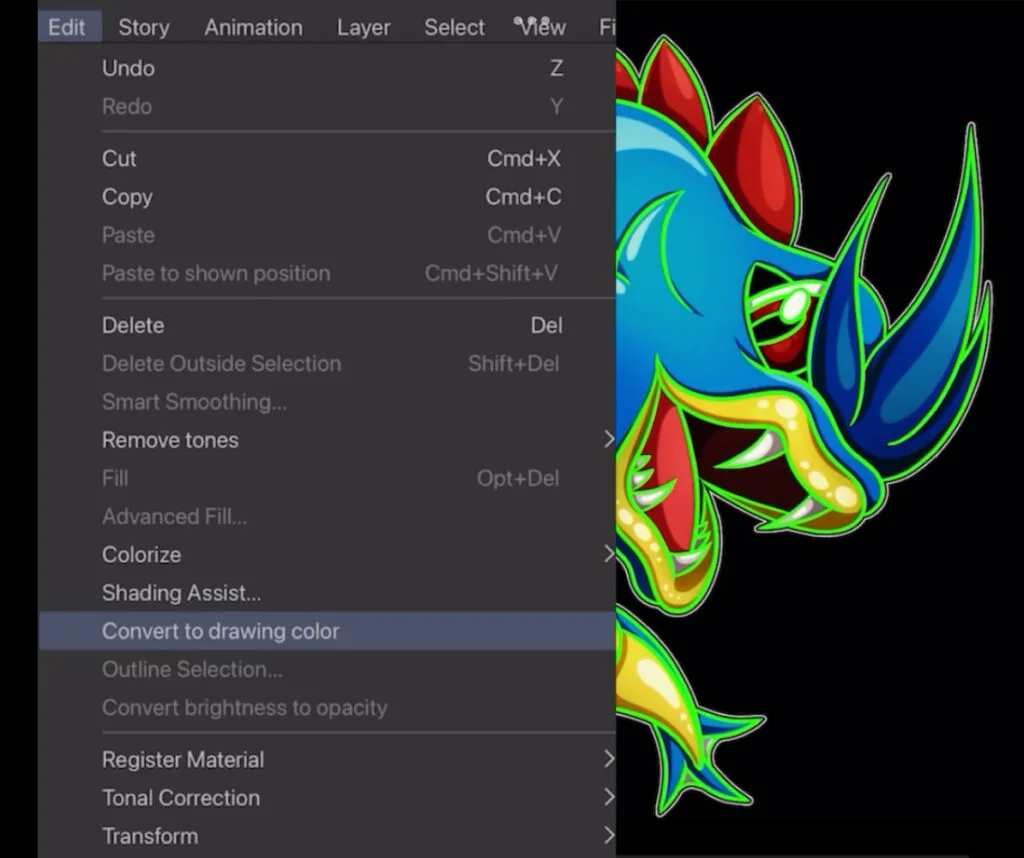This screenshot has width=1024, height=858.
Task: Open the Select menu
Action: [454, 27]
